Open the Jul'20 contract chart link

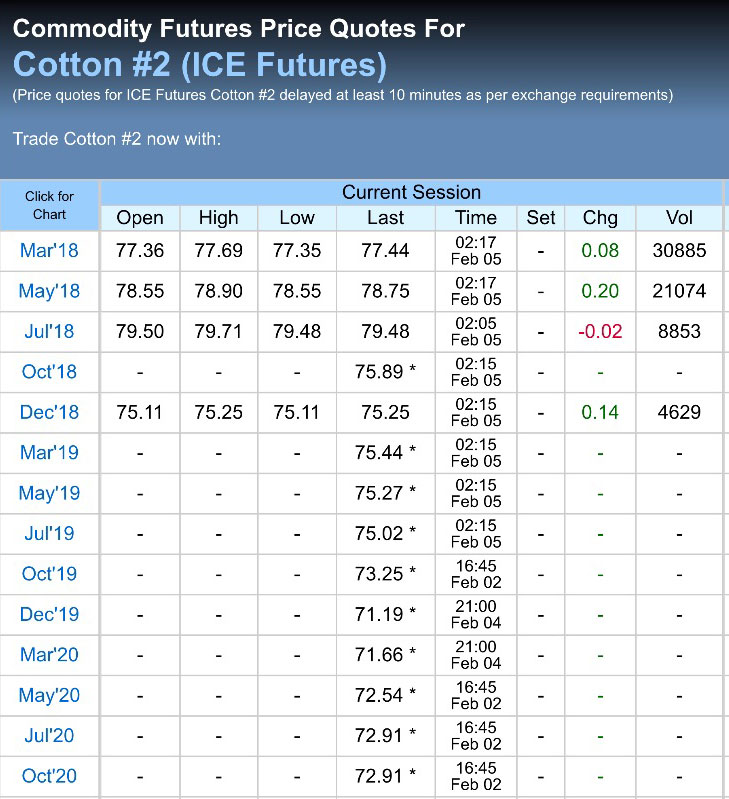click(x=49, y=735)
